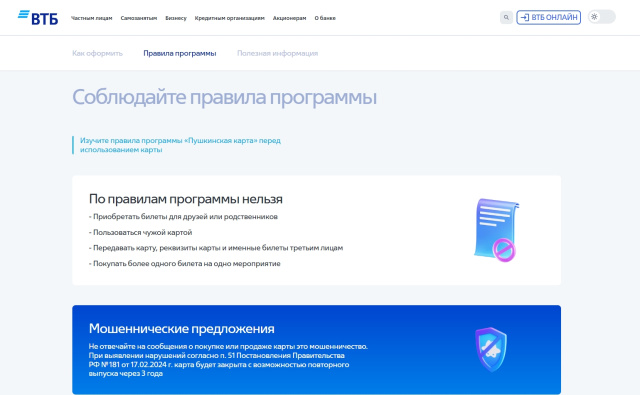640x395 pixels.
Task: Open the О банке menu item
Action: coord(325,18)
